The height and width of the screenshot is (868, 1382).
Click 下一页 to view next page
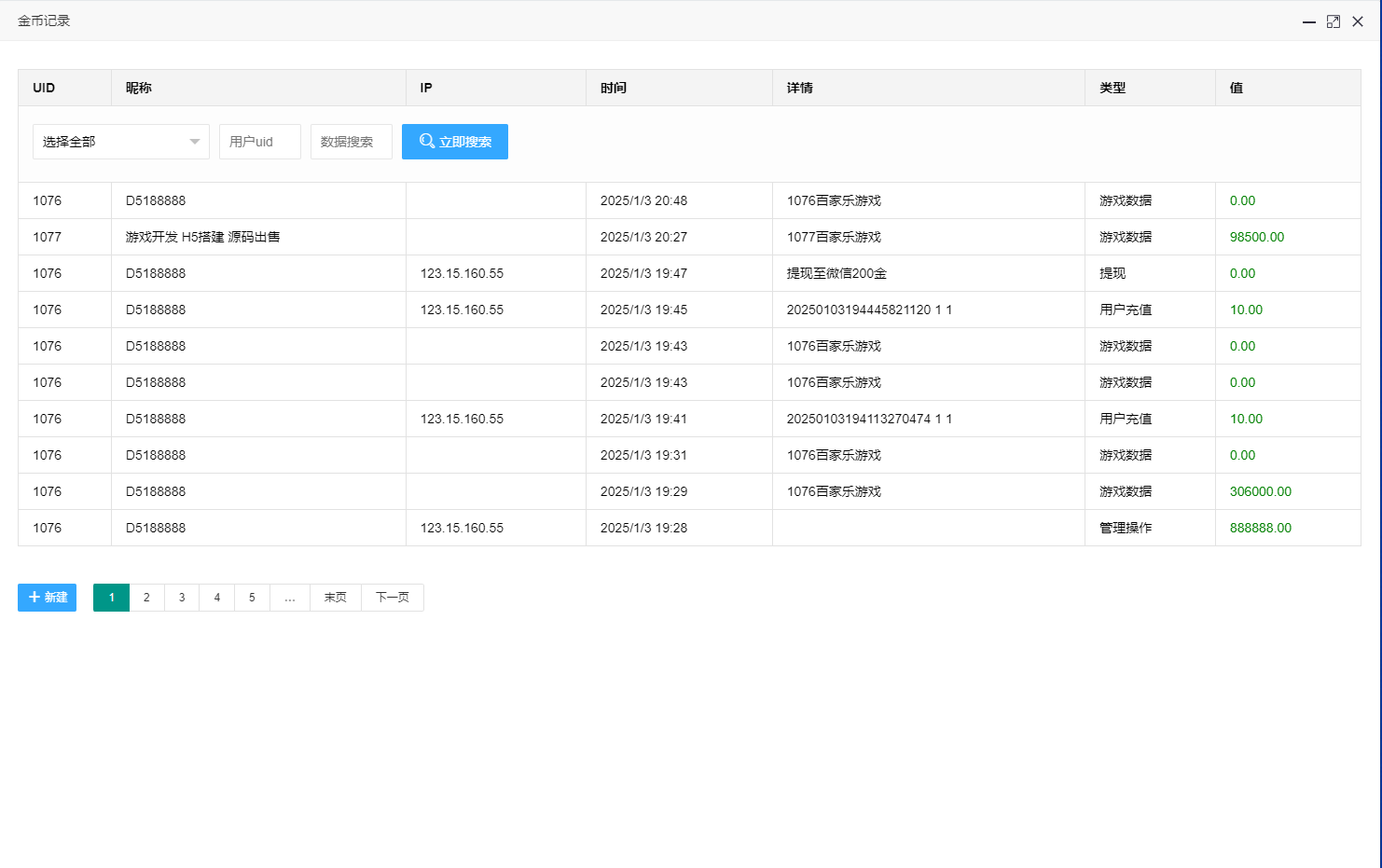tap(392, 598)
